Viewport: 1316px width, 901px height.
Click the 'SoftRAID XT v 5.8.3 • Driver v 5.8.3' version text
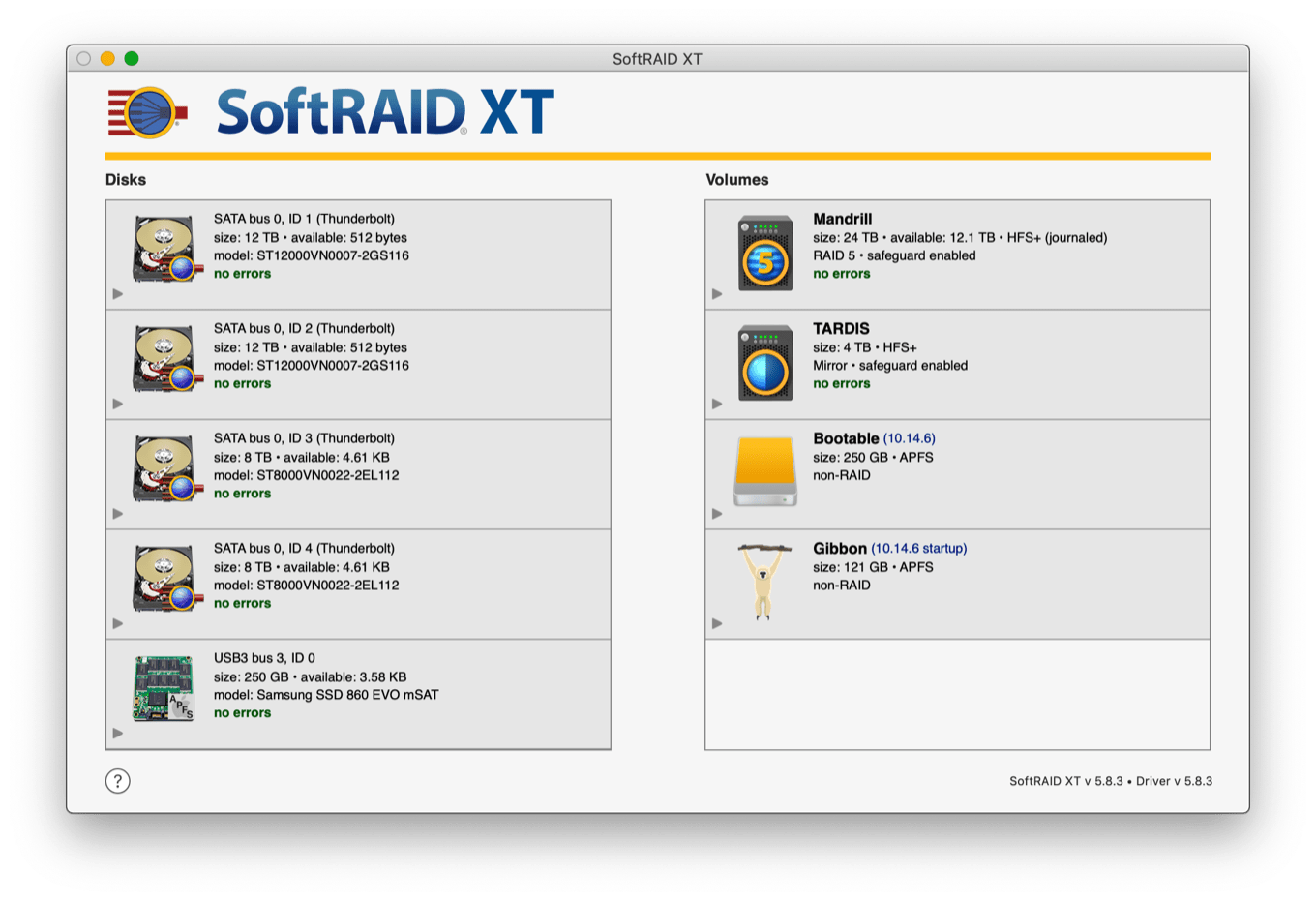(1111, 781)
